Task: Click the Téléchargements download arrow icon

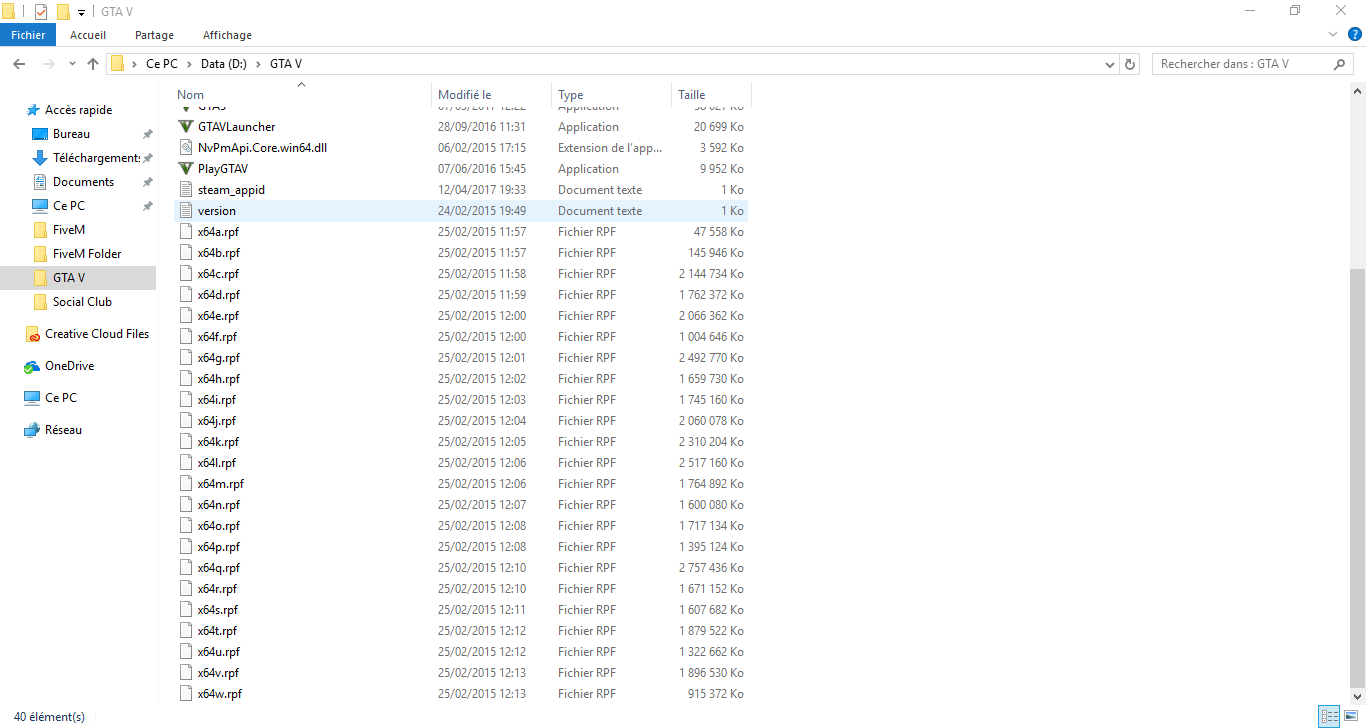Action: point(40,158)
